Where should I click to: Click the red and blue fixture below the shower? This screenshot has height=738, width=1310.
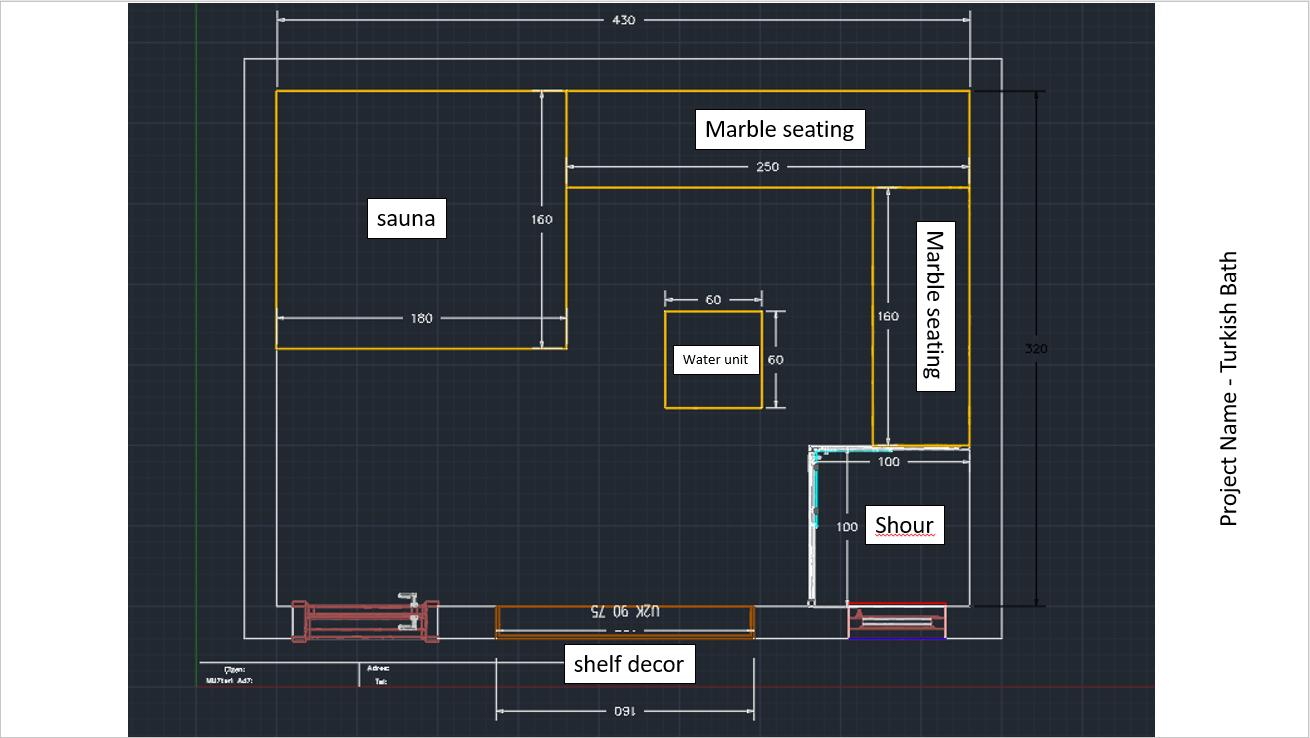[897, 621]
